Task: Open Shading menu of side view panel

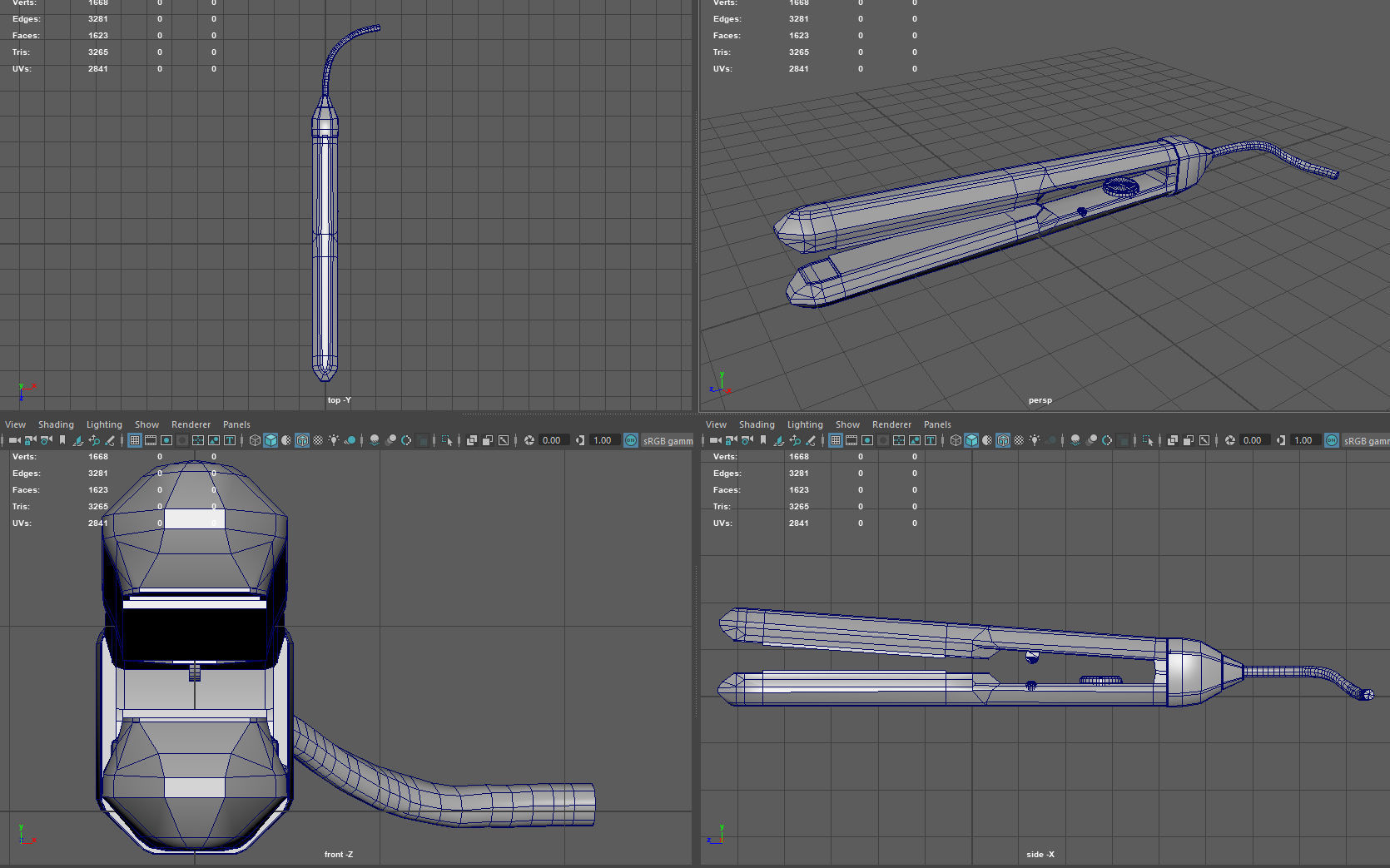Action: pyautogui.click(x=757, y=424)
